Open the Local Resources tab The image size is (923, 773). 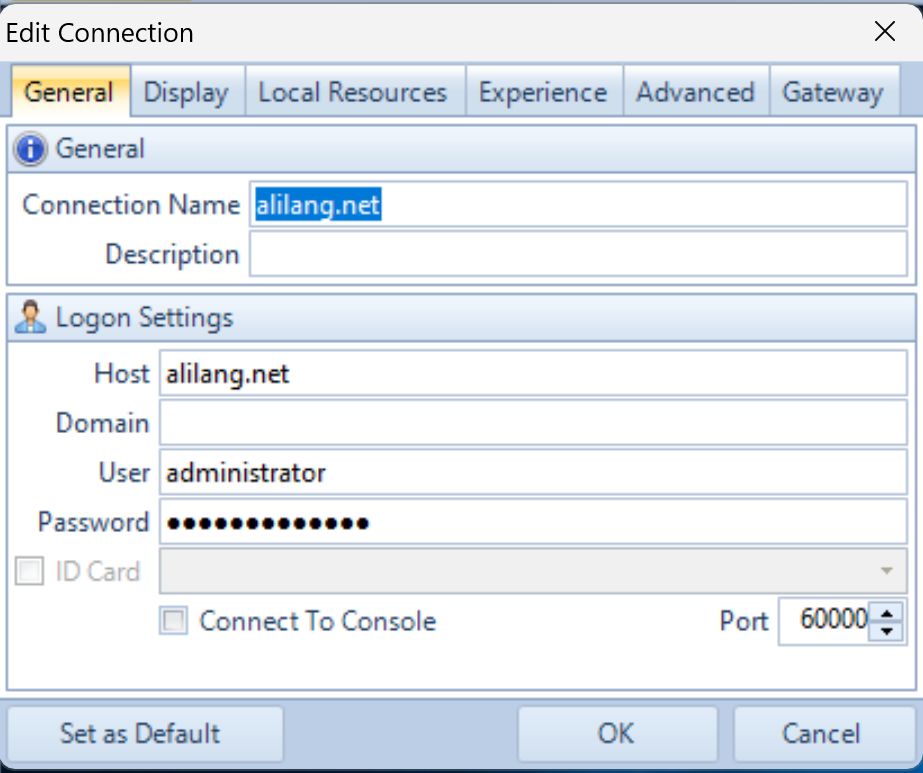tap(352, 93)
